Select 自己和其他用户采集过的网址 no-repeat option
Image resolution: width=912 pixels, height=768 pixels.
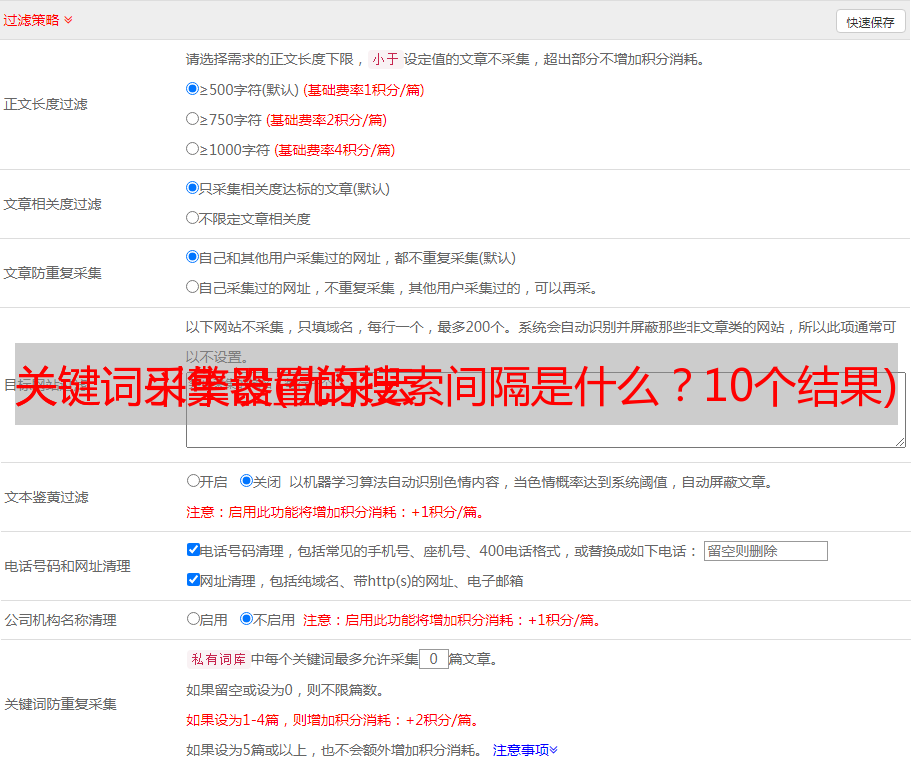pyautogui.click(x=193, y=257)
